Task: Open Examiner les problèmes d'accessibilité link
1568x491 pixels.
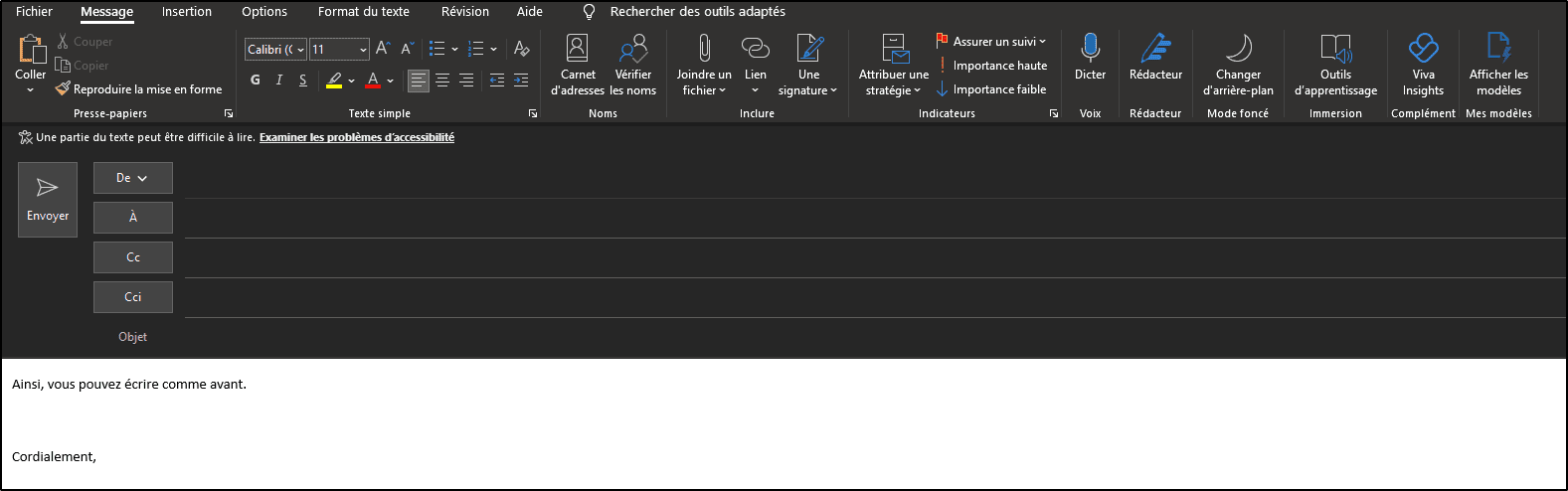Action: 357,137
